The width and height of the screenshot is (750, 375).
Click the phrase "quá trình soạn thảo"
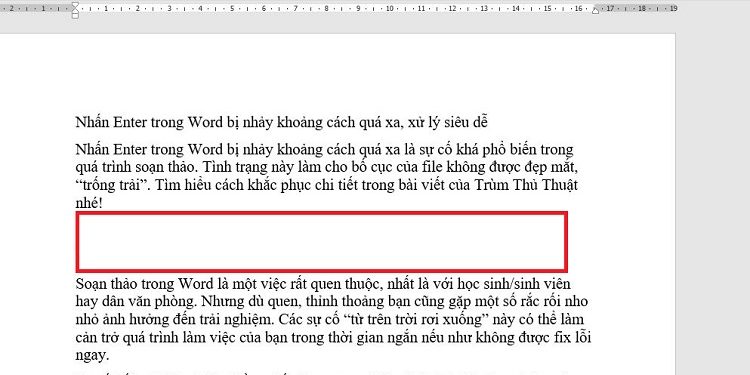pyautogui.click(x=134, y=168)
